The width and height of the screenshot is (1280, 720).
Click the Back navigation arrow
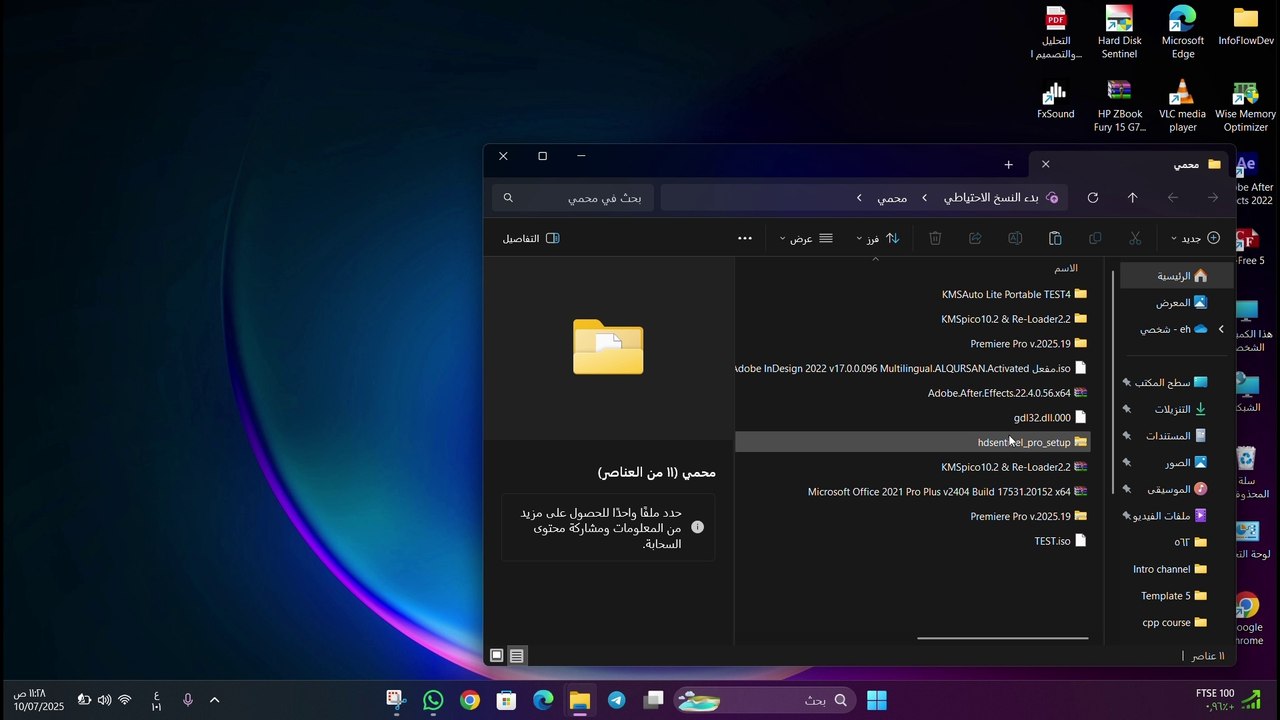[1173, 198]
